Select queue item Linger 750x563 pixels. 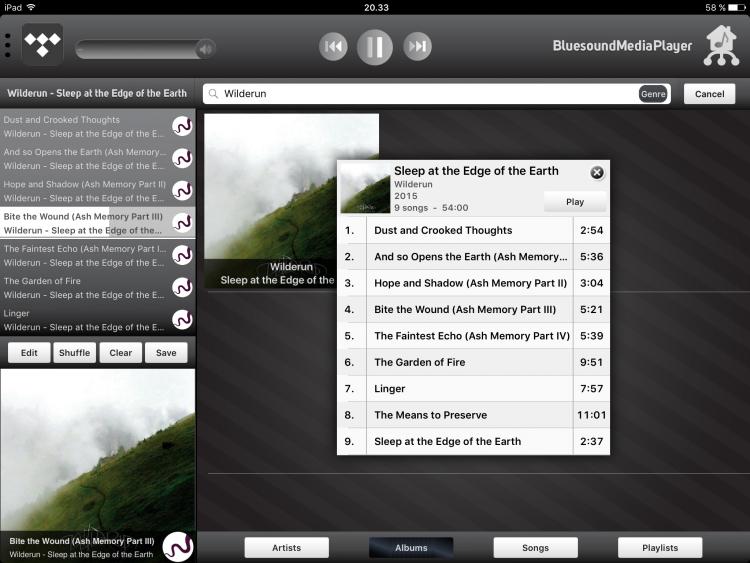pos(98,320)
